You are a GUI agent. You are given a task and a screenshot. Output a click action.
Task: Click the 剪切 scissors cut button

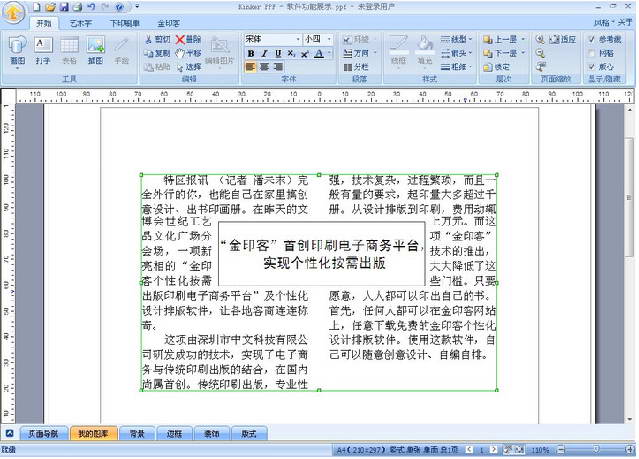click(158, 39)
